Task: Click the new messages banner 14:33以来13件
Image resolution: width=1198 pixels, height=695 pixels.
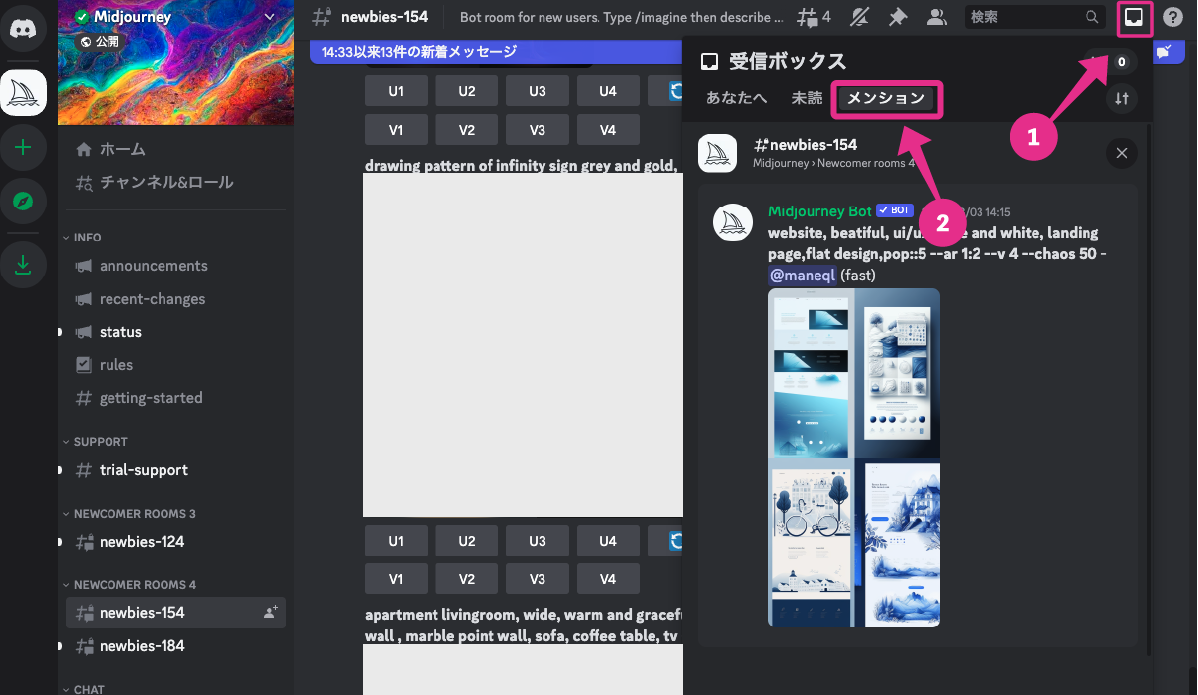Action: point(497,52)
